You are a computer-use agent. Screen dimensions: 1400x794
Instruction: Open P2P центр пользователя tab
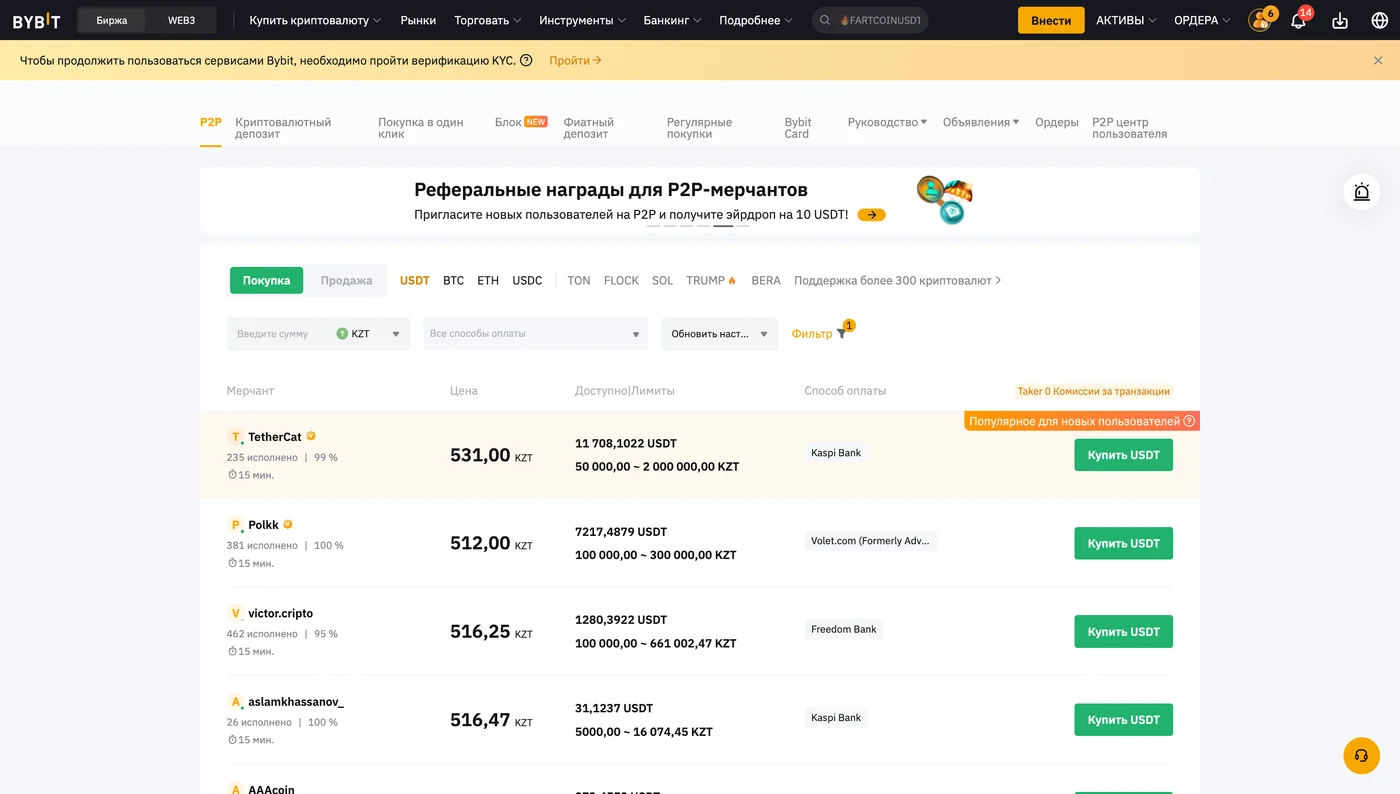pos(1130,128)
